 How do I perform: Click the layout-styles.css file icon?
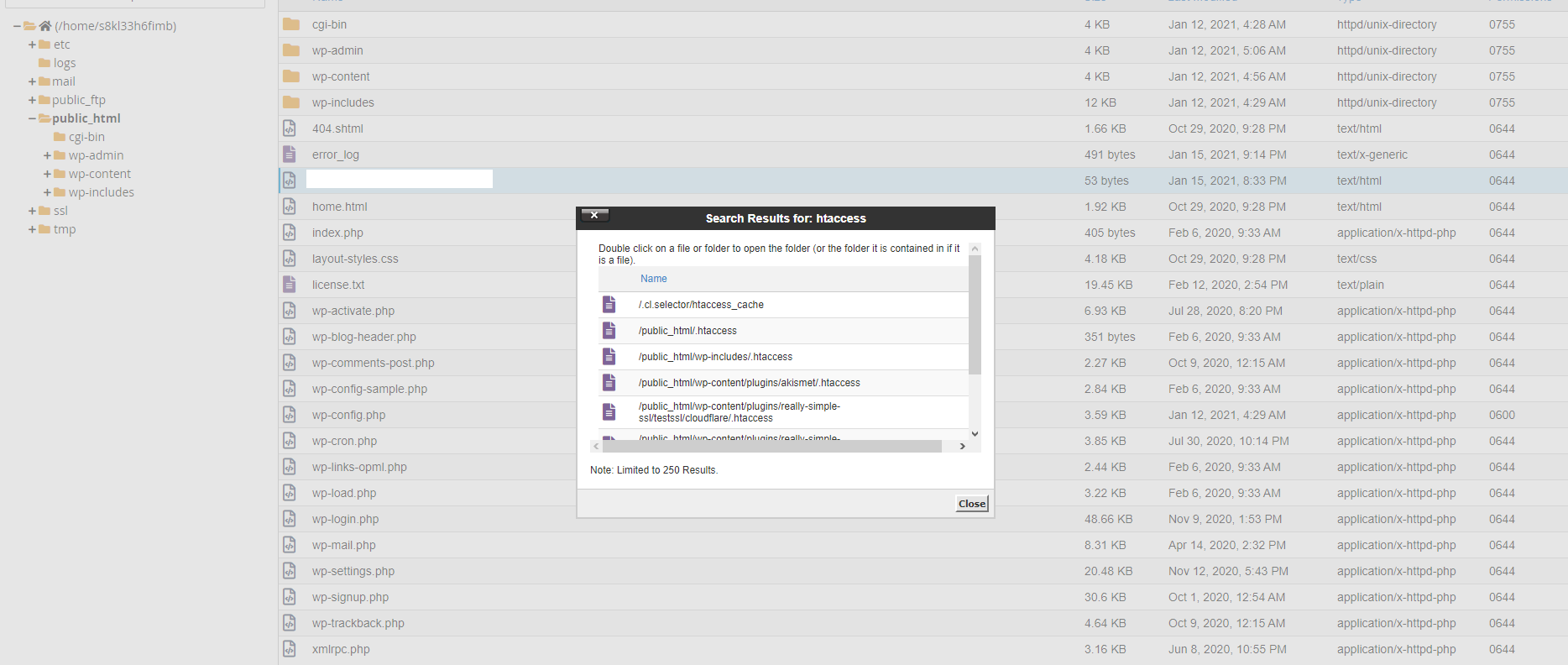pos(290,259)
